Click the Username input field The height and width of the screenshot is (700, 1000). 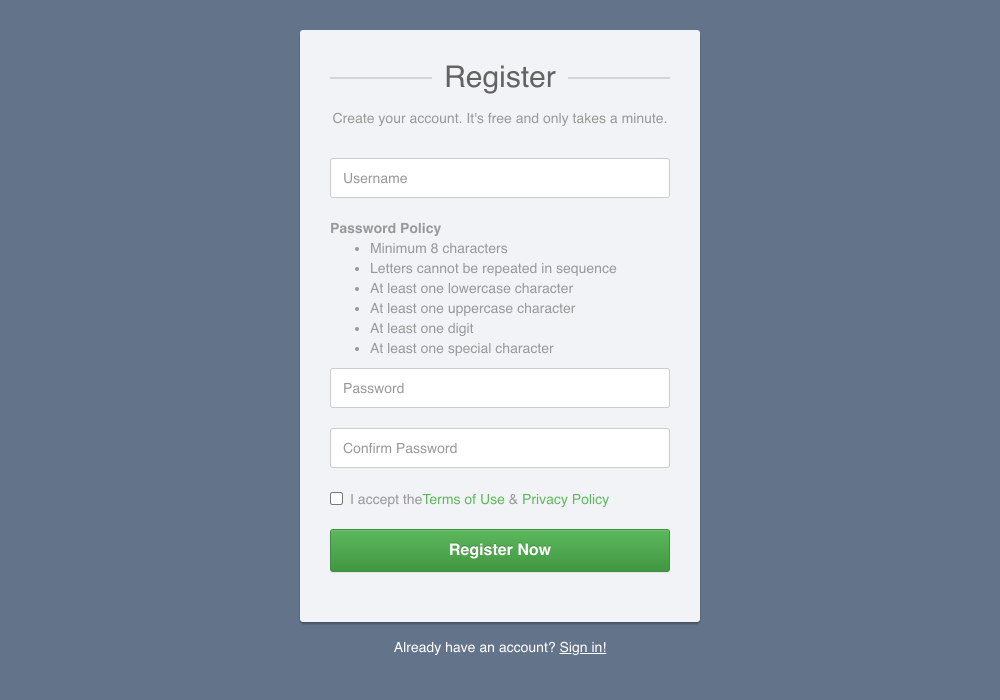pyautogui.click(x=500, y=177)
